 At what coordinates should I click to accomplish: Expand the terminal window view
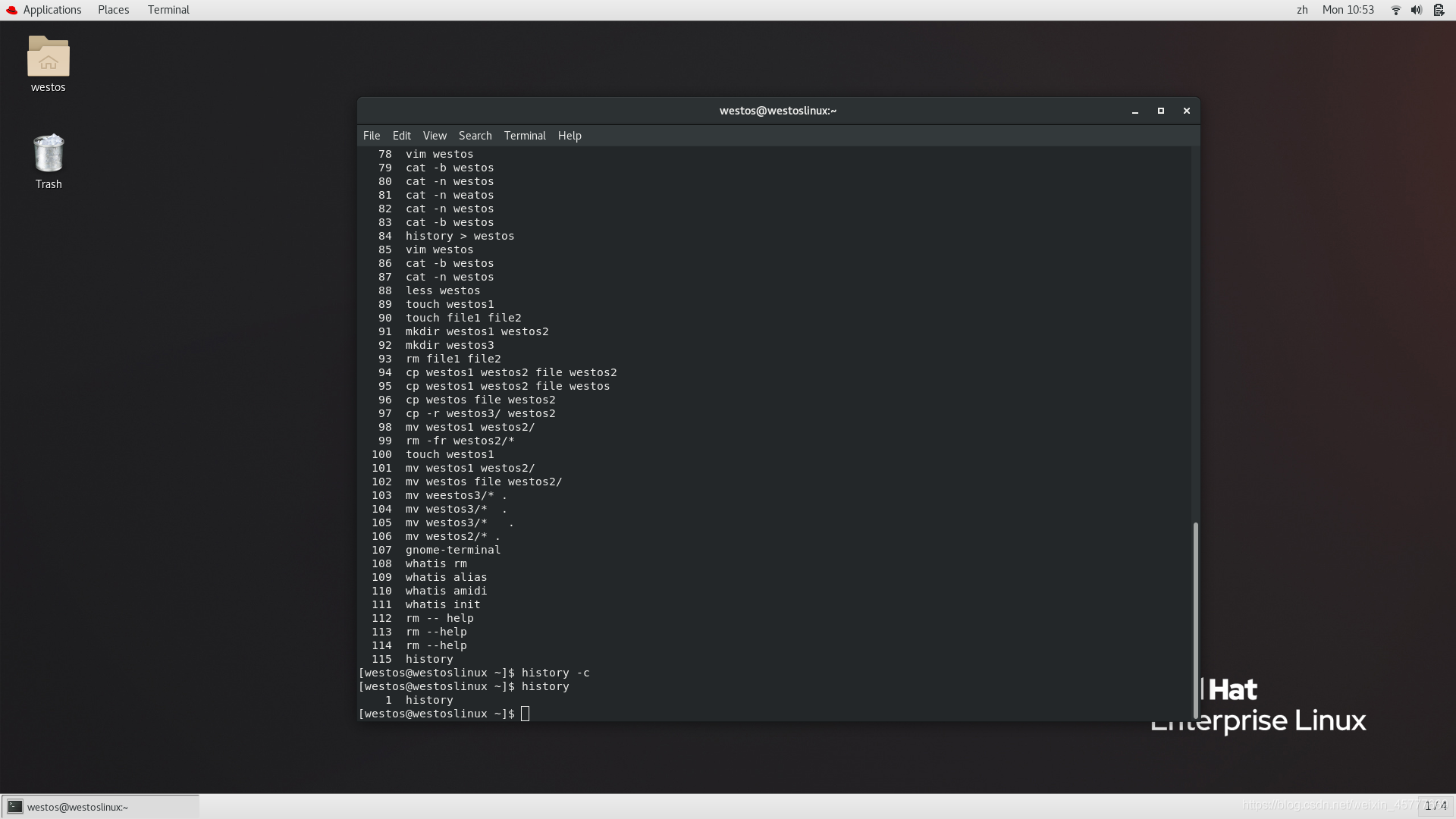[1161, 110]
